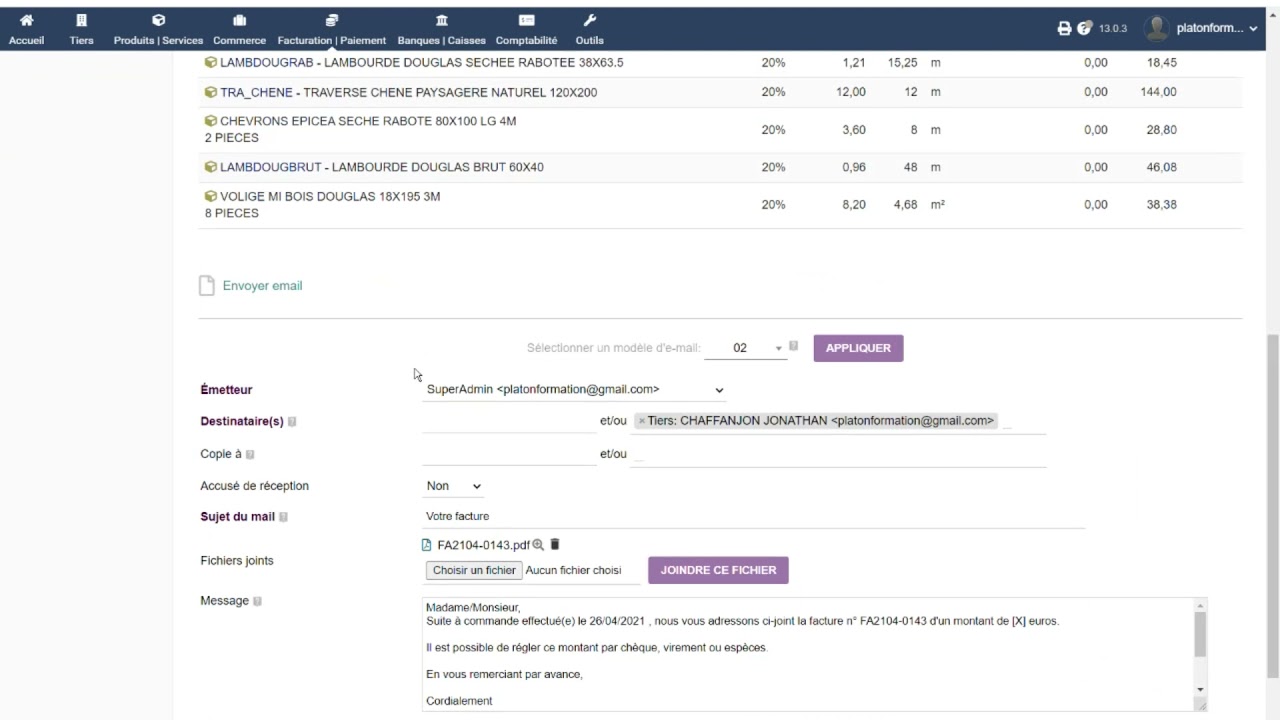This screenshot has width=1280, height=720.
Task: Click inside the Message text area
Action: tap(808, 655)
